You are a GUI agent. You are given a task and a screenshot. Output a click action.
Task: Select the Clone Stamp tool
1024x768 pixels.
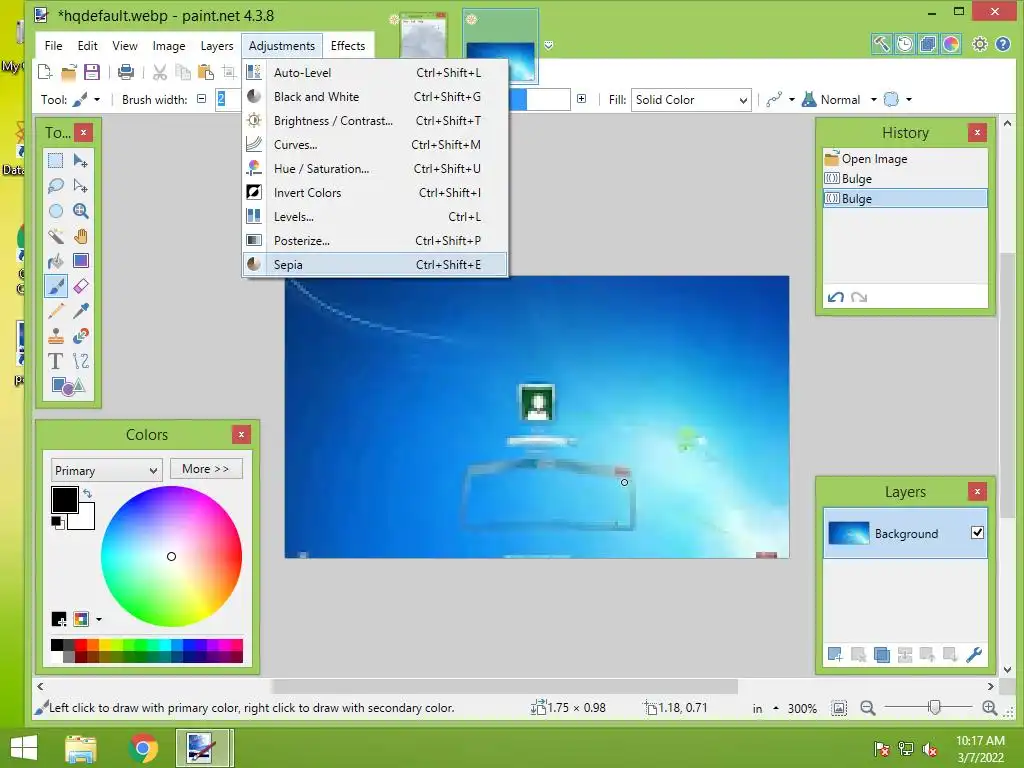click(56, 336)
